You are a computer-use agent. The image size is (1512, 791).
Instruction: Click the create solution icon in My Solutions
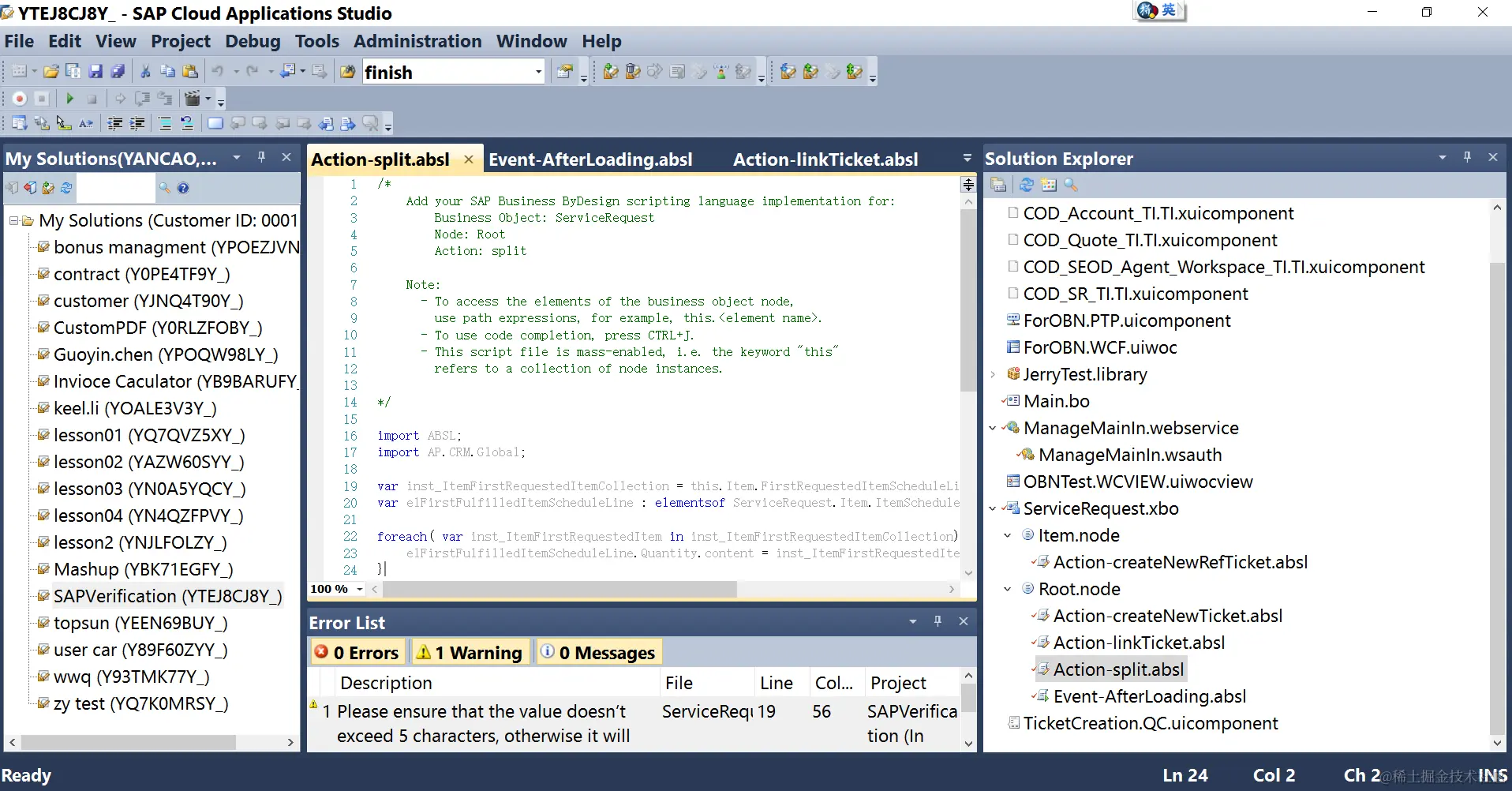pyautogui.click(x=48, y=188)
